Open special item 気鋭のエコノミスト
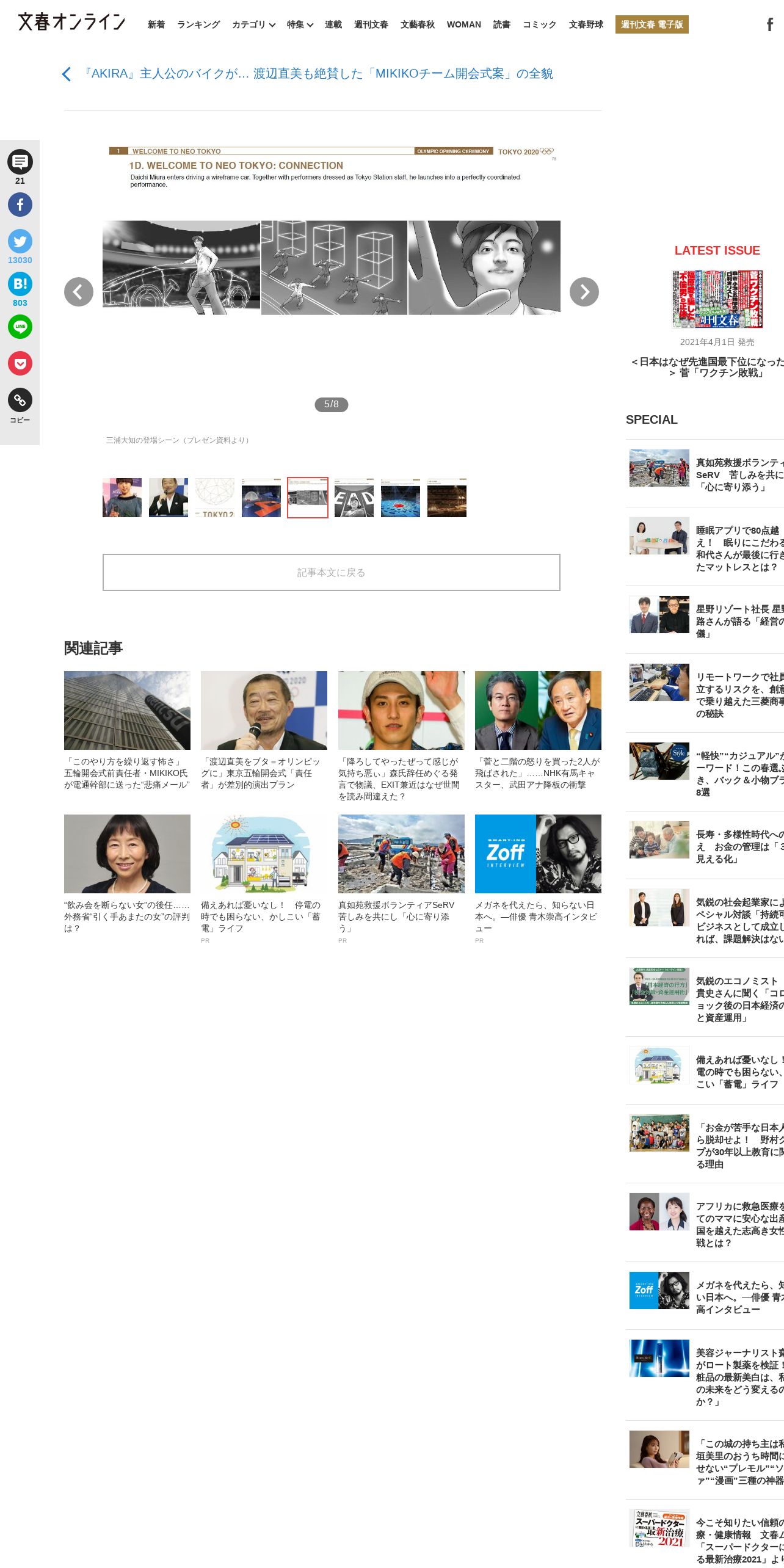 pos(740,999)
